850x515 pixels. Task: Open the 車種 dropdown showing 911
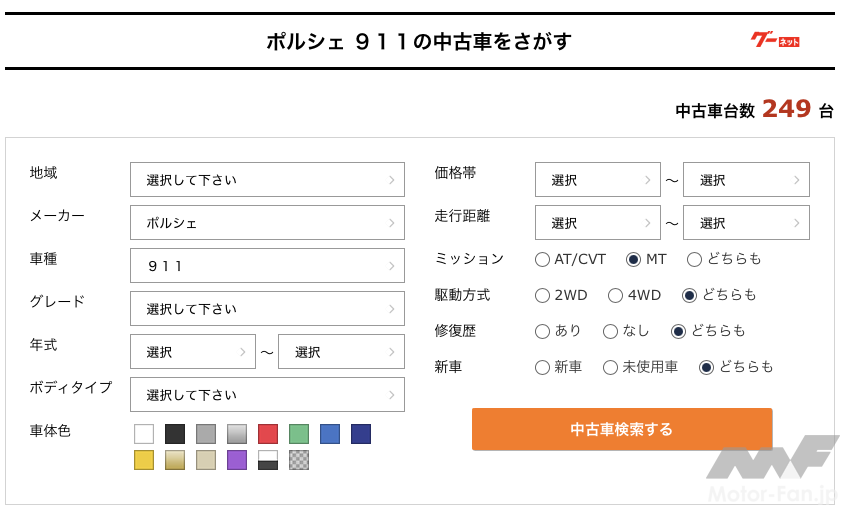coord(267,266)
